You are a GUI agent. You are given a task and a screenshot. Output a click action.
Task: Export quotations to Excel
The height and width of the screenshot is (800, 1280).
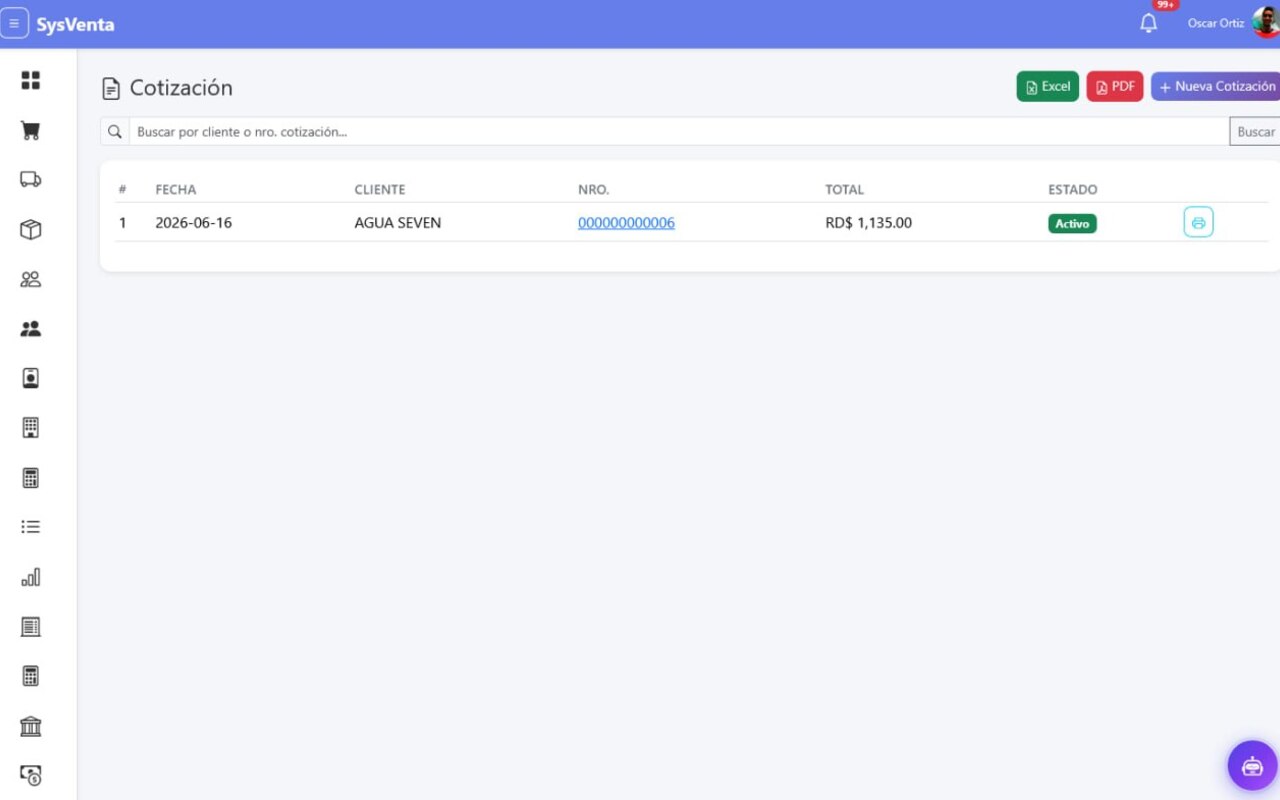pos(1048,87)
